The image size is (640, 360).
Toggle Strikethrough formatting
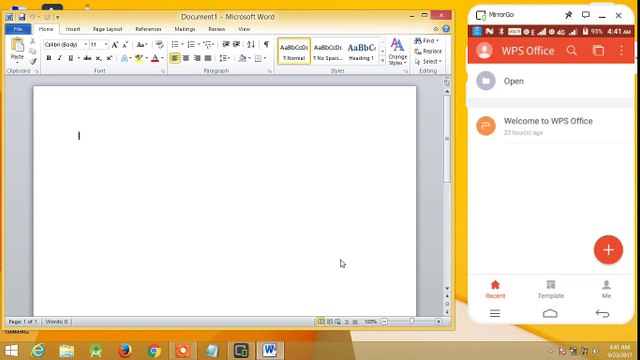(87, 58)
